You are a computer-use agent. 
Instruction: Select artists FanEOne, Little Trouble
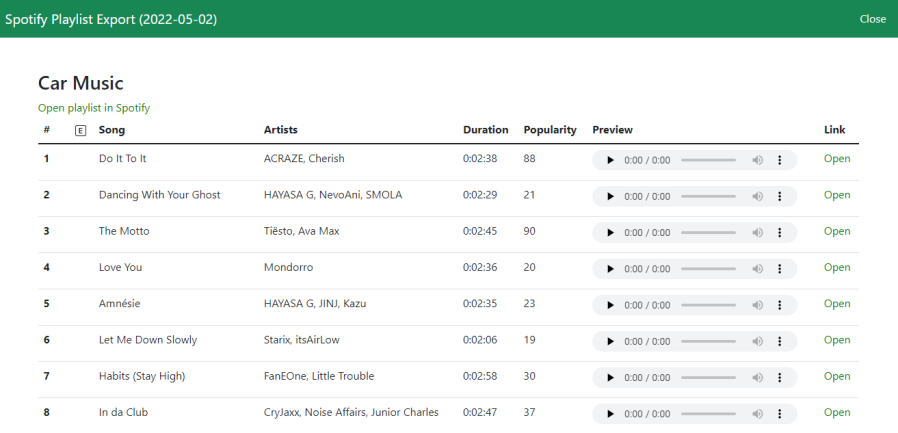pos(319,376)
